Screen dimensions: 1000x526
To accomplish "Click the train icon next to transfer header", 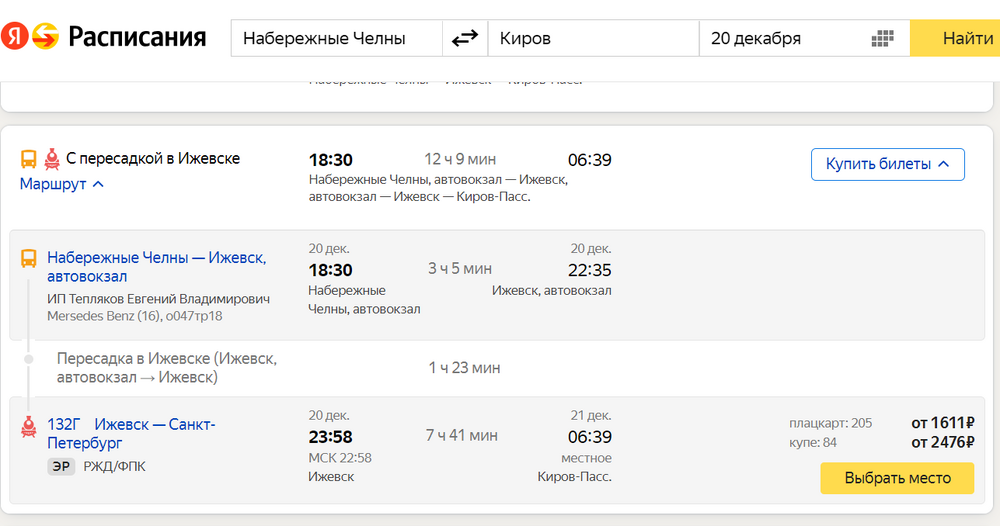I will 52,159.
